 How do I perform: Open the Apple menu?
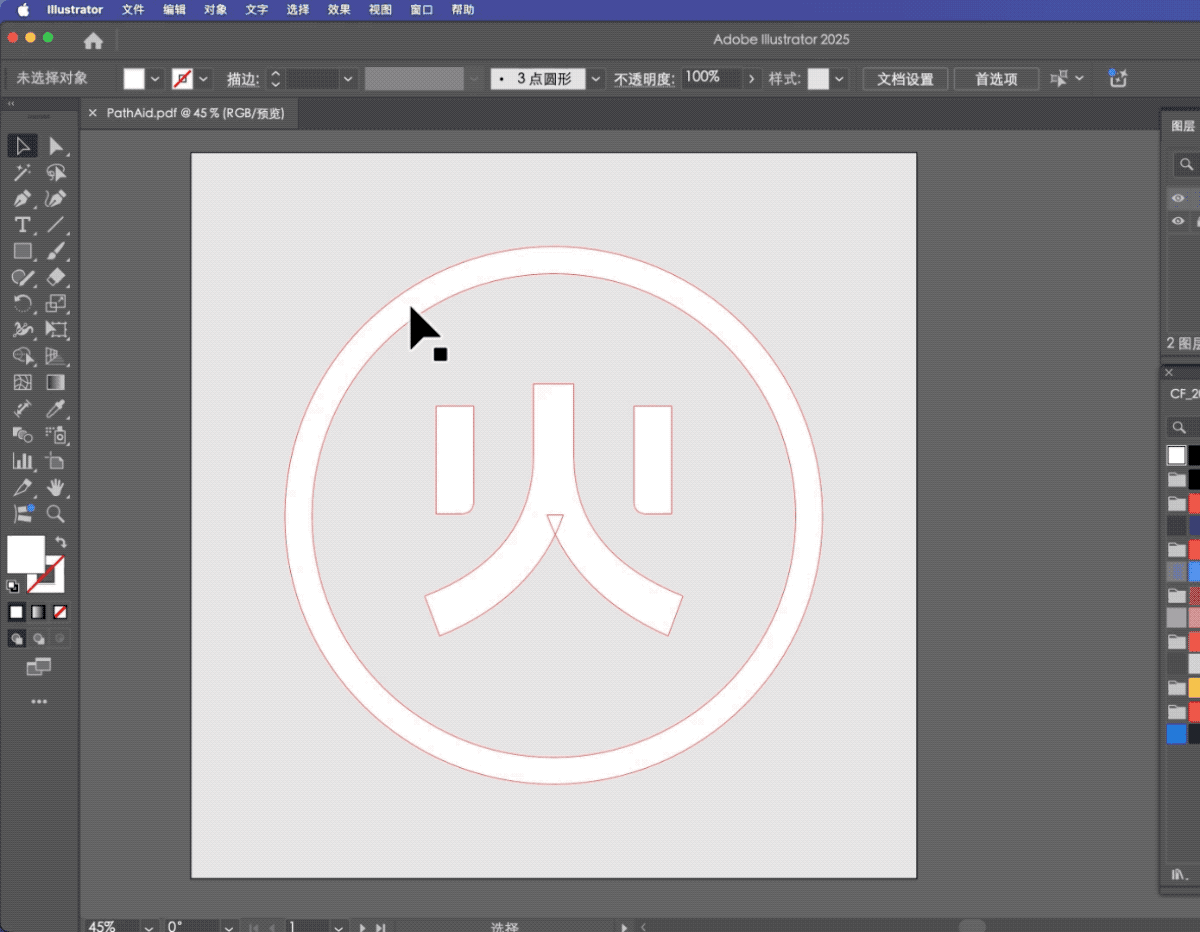(x=23, y=9)
